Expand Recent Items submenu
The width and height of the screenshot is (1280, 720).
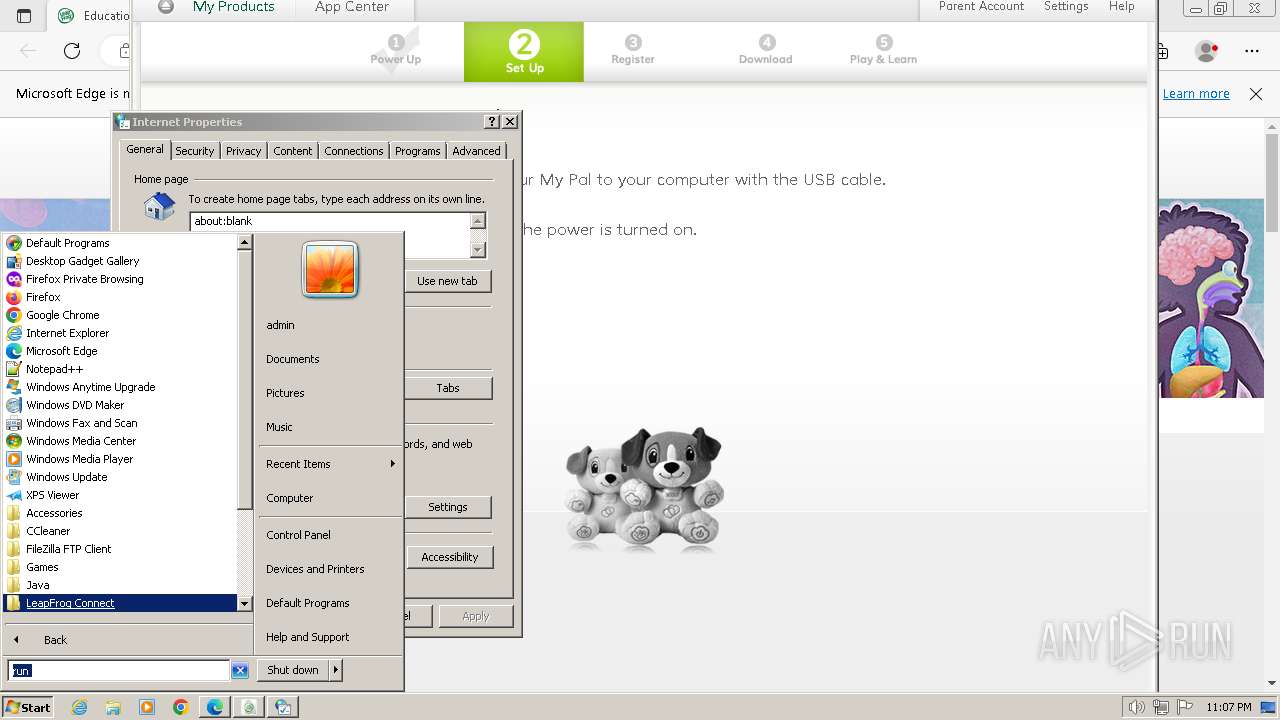[x=329, y=464]
